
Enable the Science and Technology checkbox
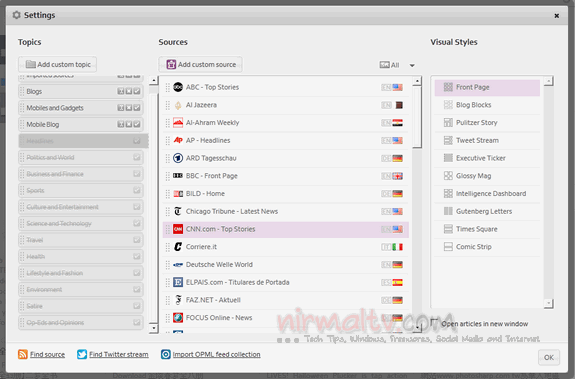137,223
